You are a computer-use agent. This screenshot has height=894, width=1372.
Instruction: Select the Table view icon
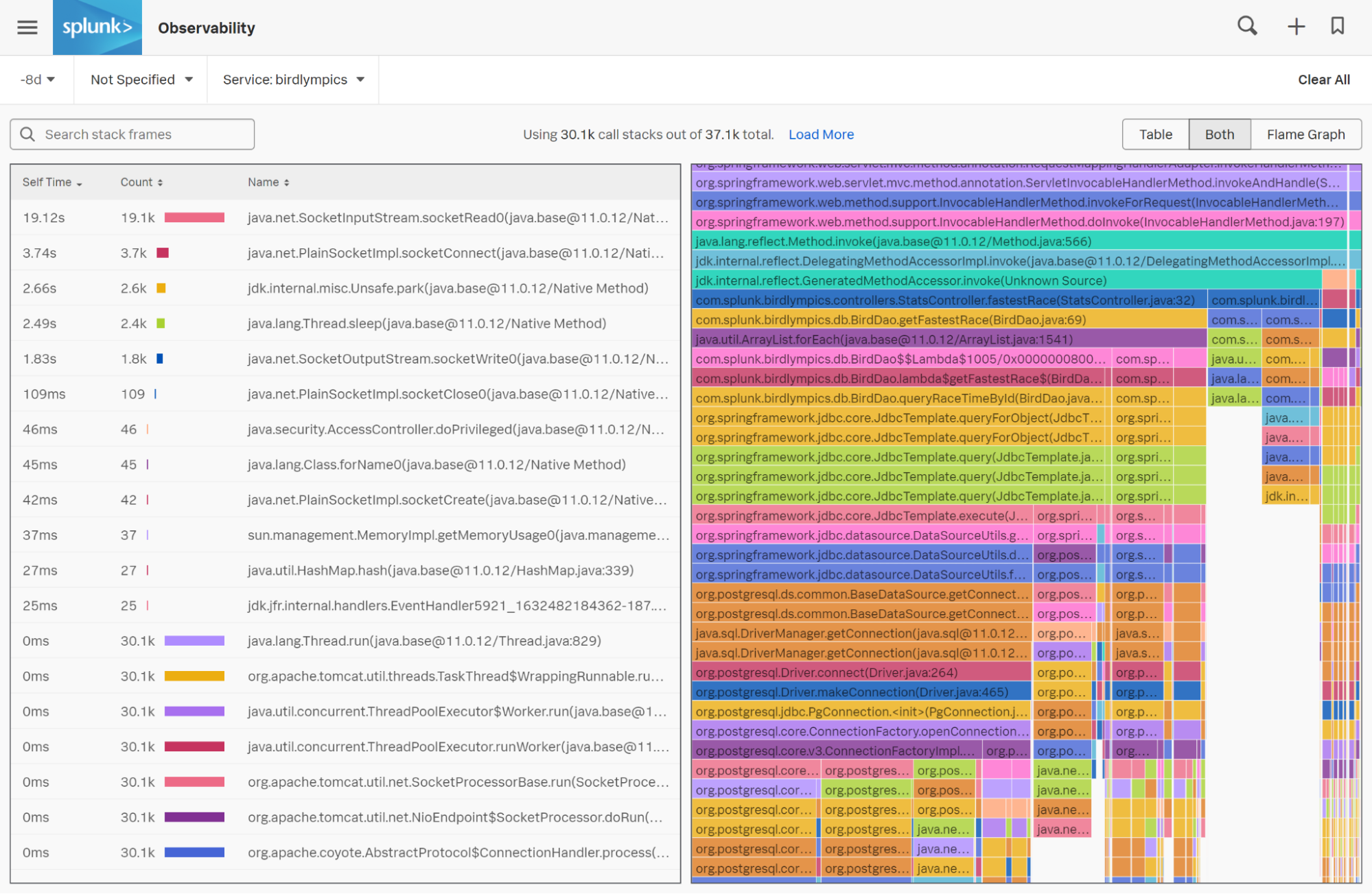point(1156,133)
